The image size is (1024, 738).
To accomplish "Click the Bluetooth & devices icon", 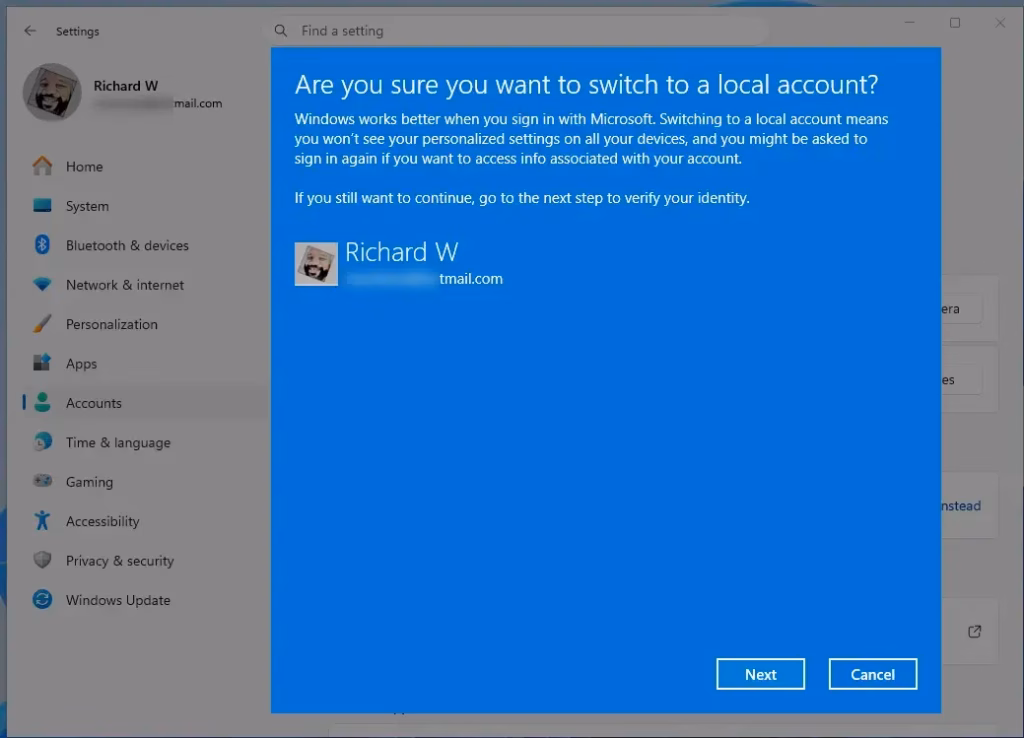I will 42,245.
